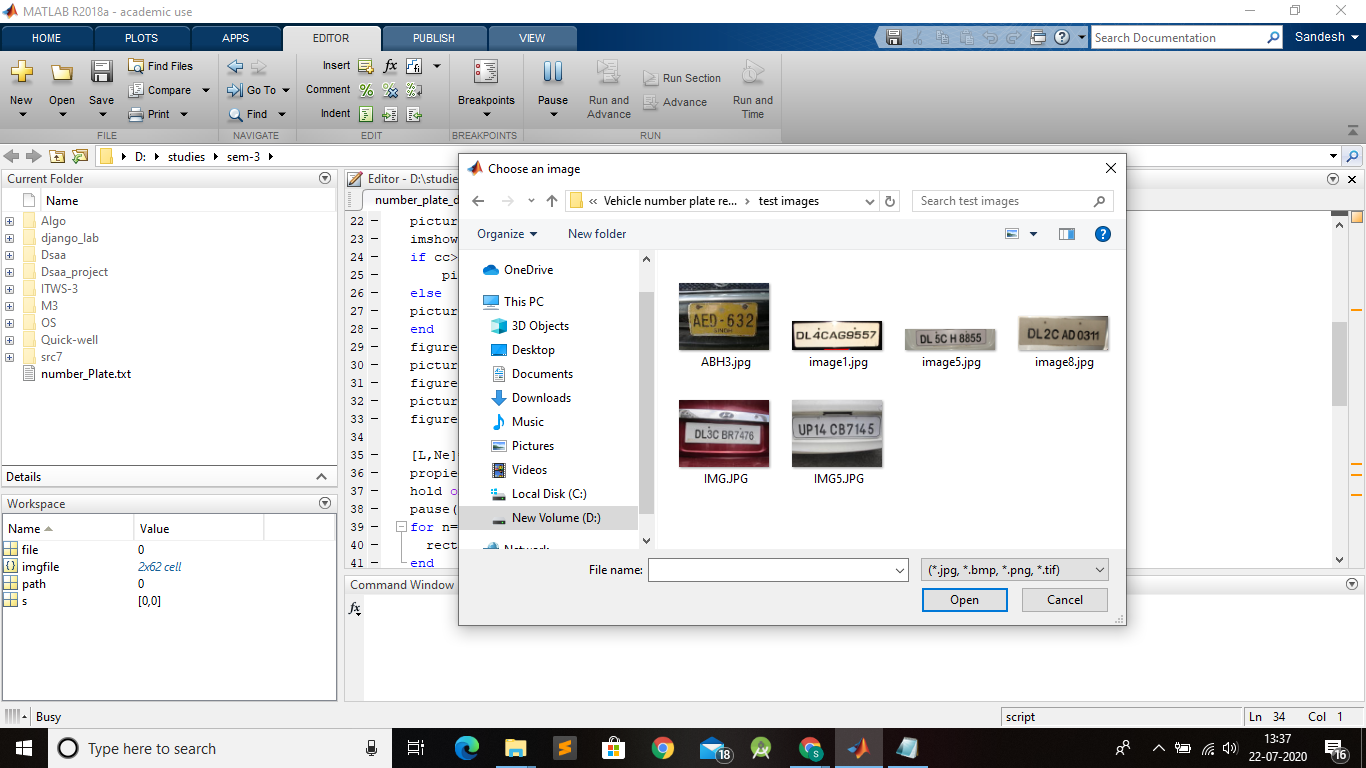1366x768 pixels.
Task: Click the New file icon in MATLAB ribbon
Action: 21,72
